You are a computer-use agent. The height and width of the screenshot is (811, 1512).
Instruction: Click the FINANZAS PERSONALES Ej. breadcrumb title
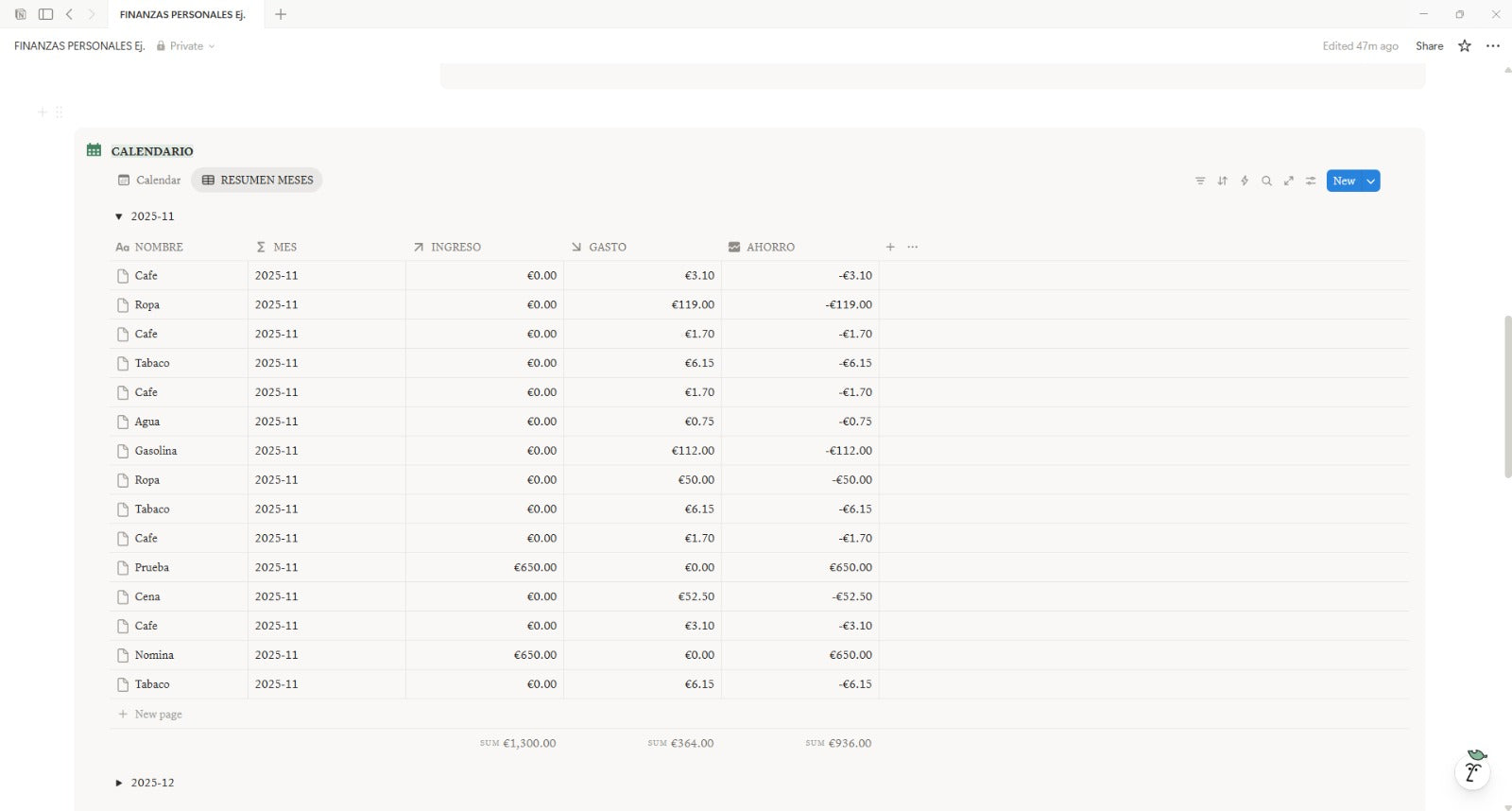click(x=79, y=45)
